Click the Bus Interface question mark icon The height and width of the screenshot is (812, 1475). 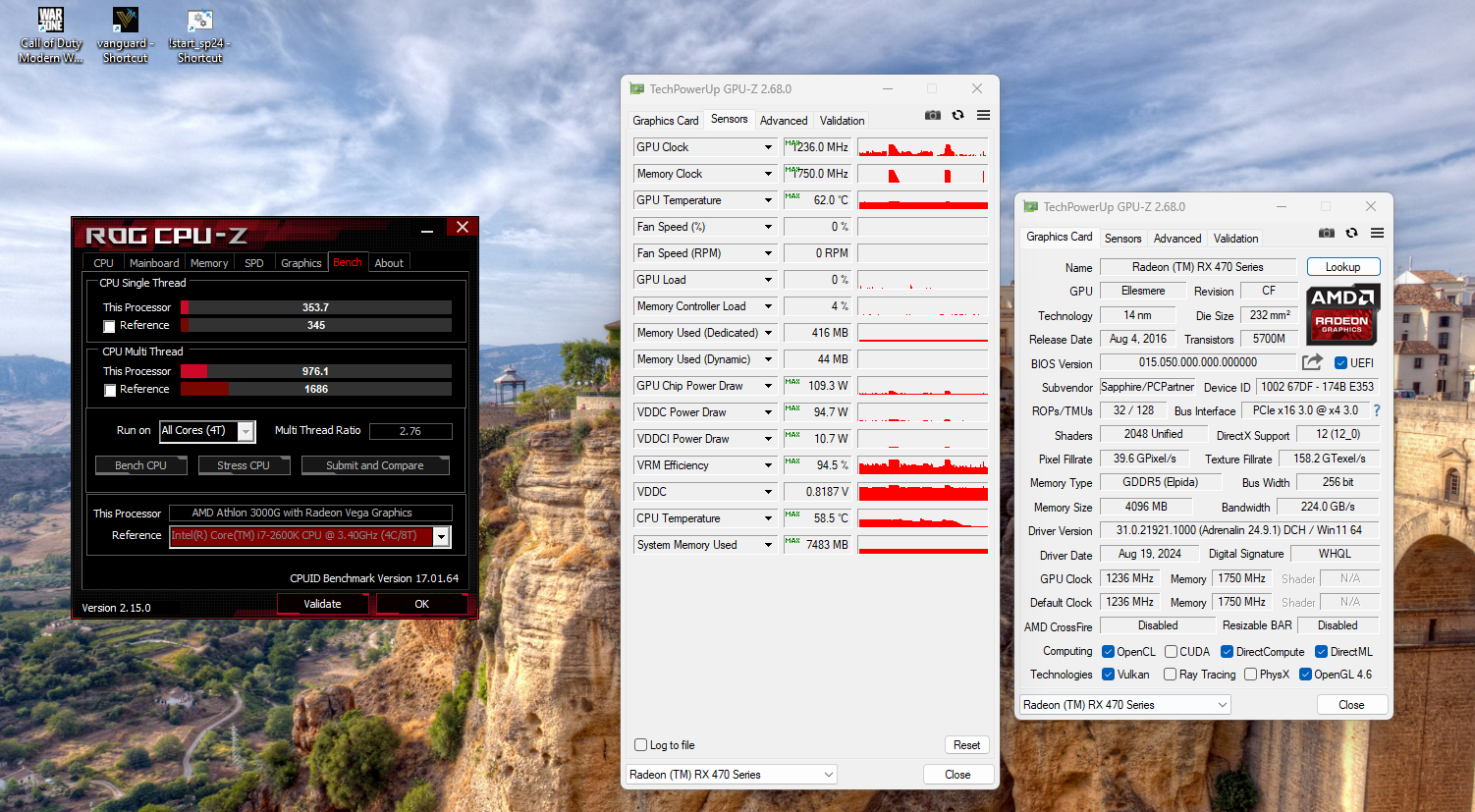point(1376,410)
